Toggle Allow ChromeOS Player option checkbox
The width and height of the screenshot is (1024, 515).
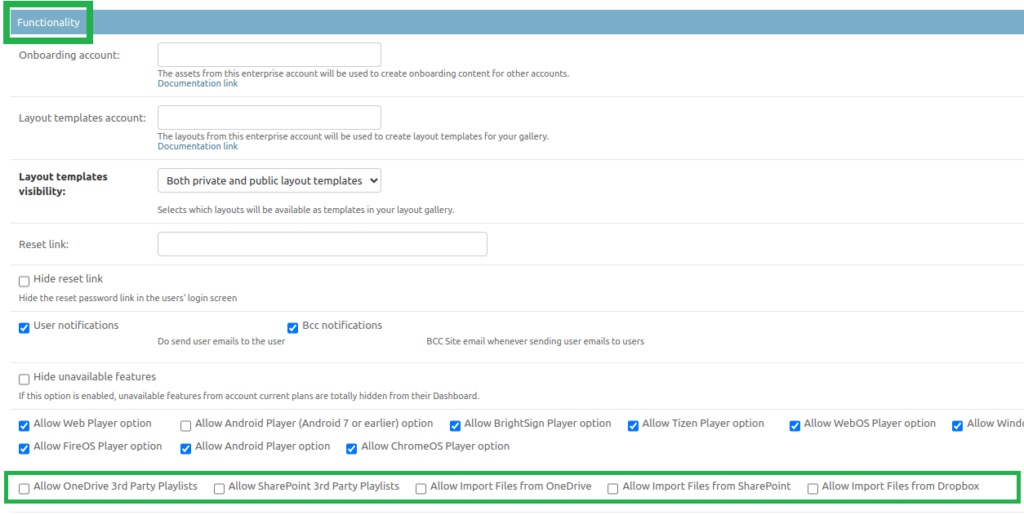(x=352, y=448)
